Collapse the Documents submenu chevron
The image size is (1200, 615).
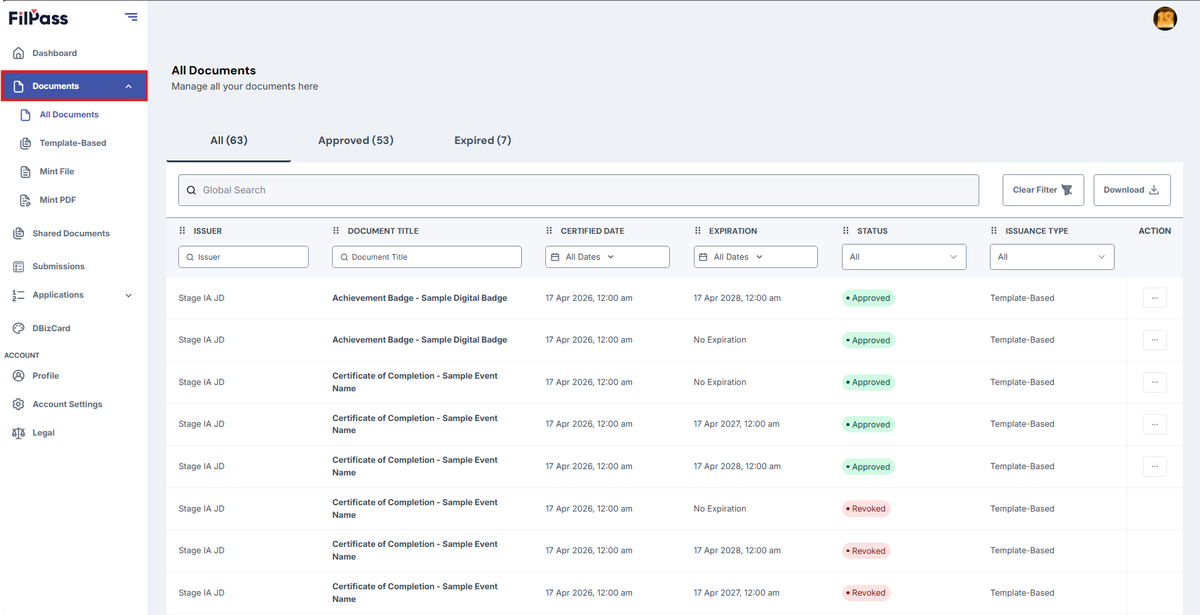pos(129,86)
